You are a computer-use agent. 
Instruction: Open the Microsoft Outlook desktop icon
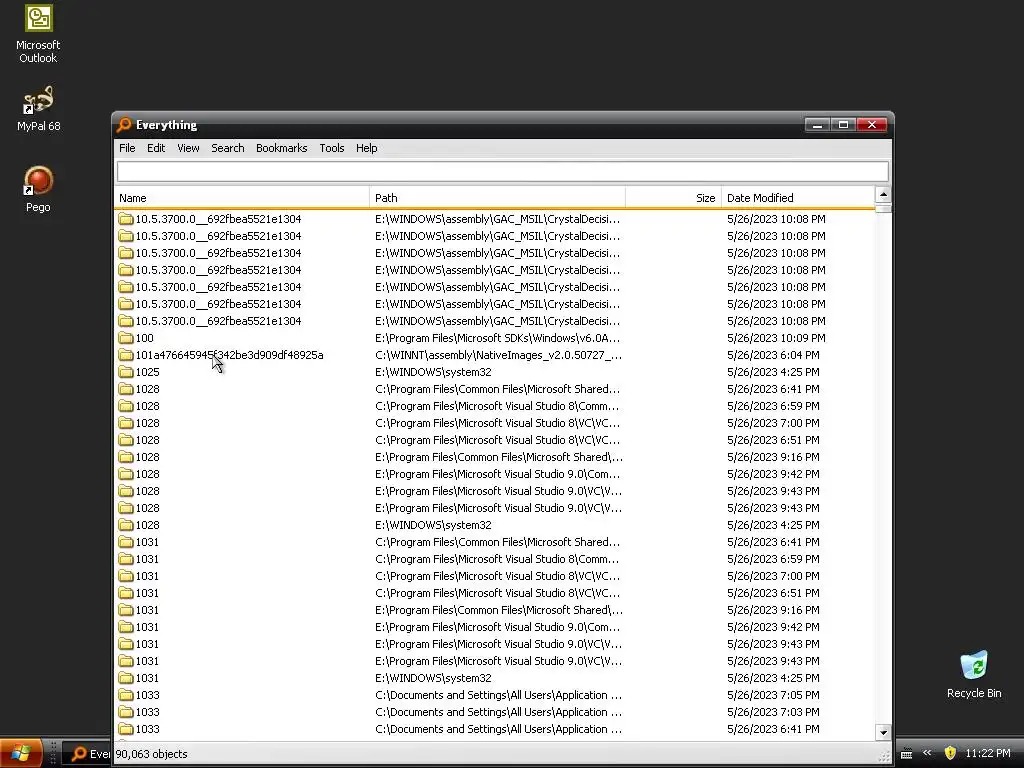click(x=38, y=34)
